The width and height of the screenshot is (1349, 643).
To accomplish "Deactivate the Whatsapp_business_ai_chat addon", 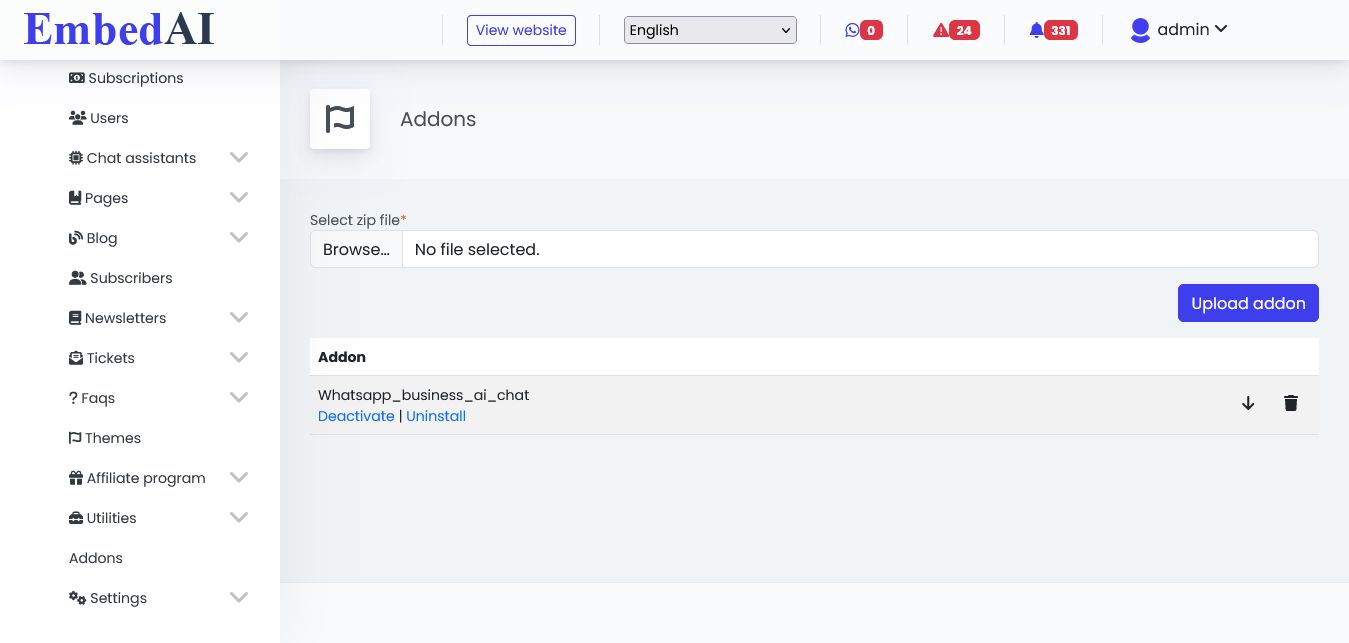I will click(356, 416).
